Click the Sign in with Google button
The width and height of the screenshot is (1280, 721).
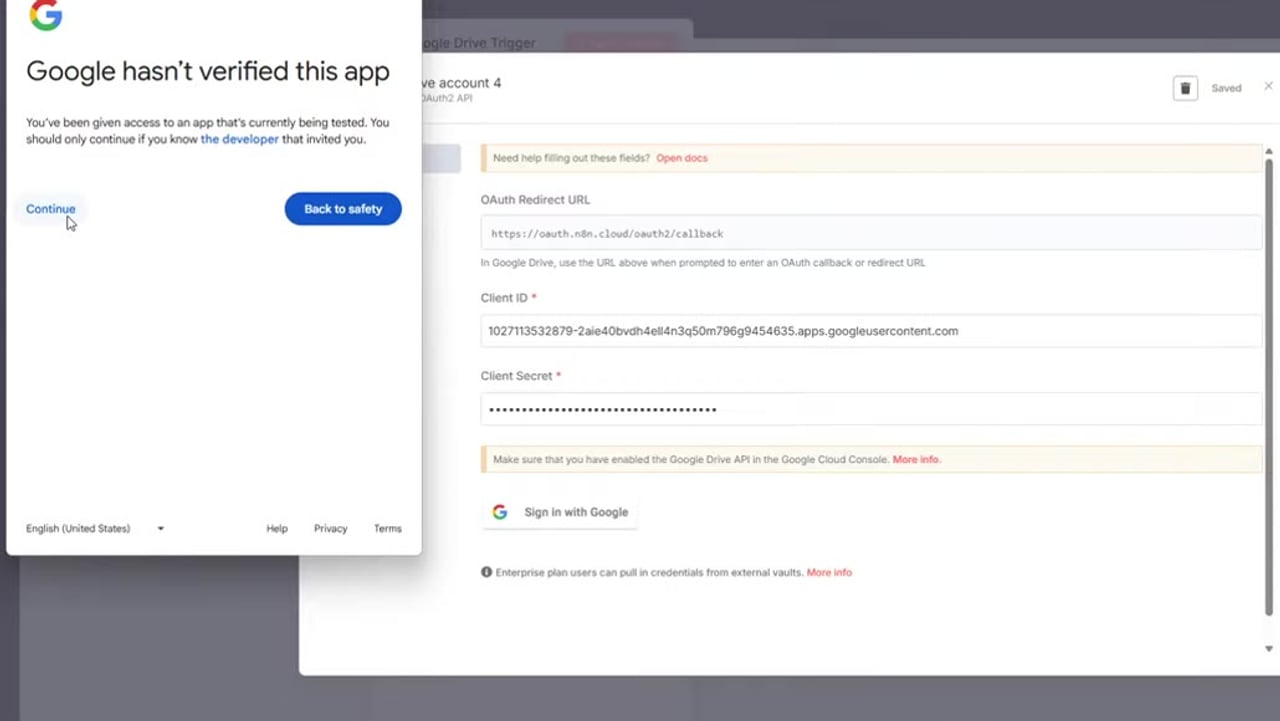pyautogui.click(x=560, y=512)
